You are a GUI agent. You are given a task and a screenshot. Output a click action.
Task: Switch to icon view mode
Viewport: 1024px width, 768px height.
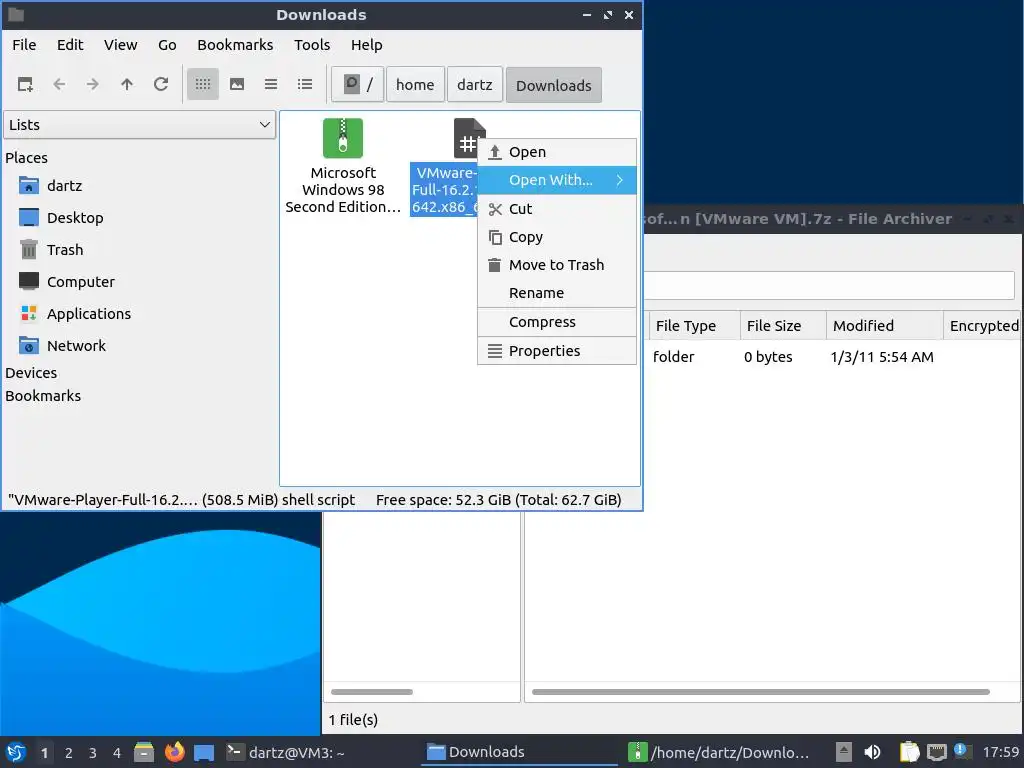click(x=203, y=84)
